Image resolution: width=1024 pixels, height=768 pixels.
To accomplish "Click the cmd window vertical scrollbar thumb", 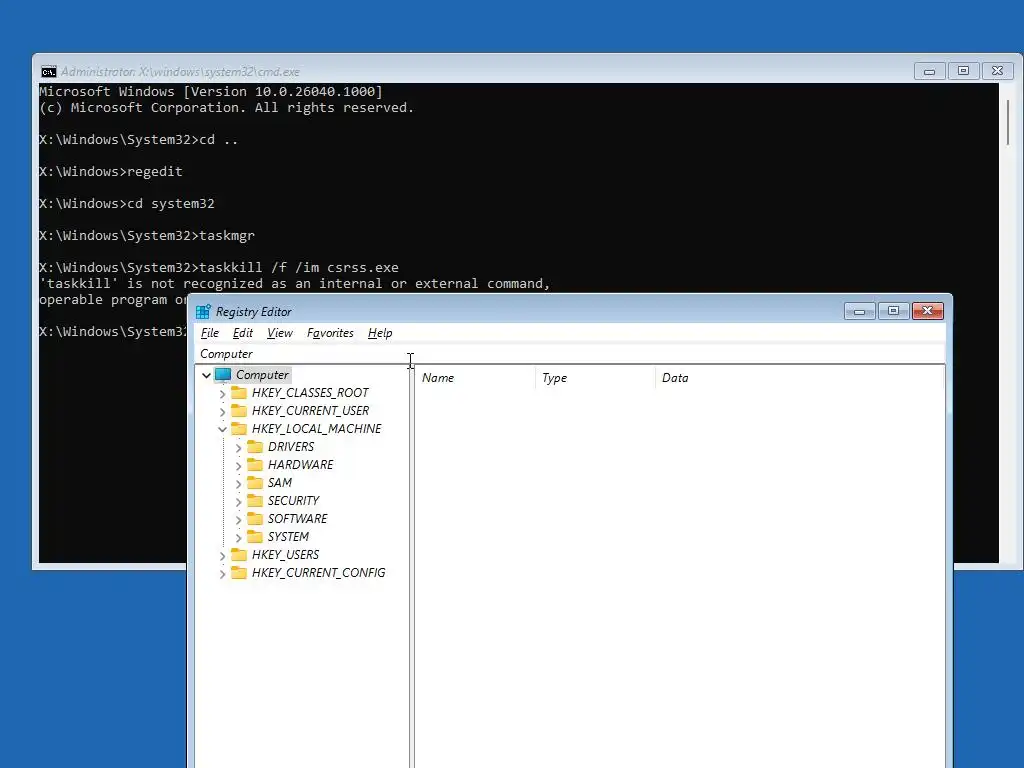I will pos(1009,123).
